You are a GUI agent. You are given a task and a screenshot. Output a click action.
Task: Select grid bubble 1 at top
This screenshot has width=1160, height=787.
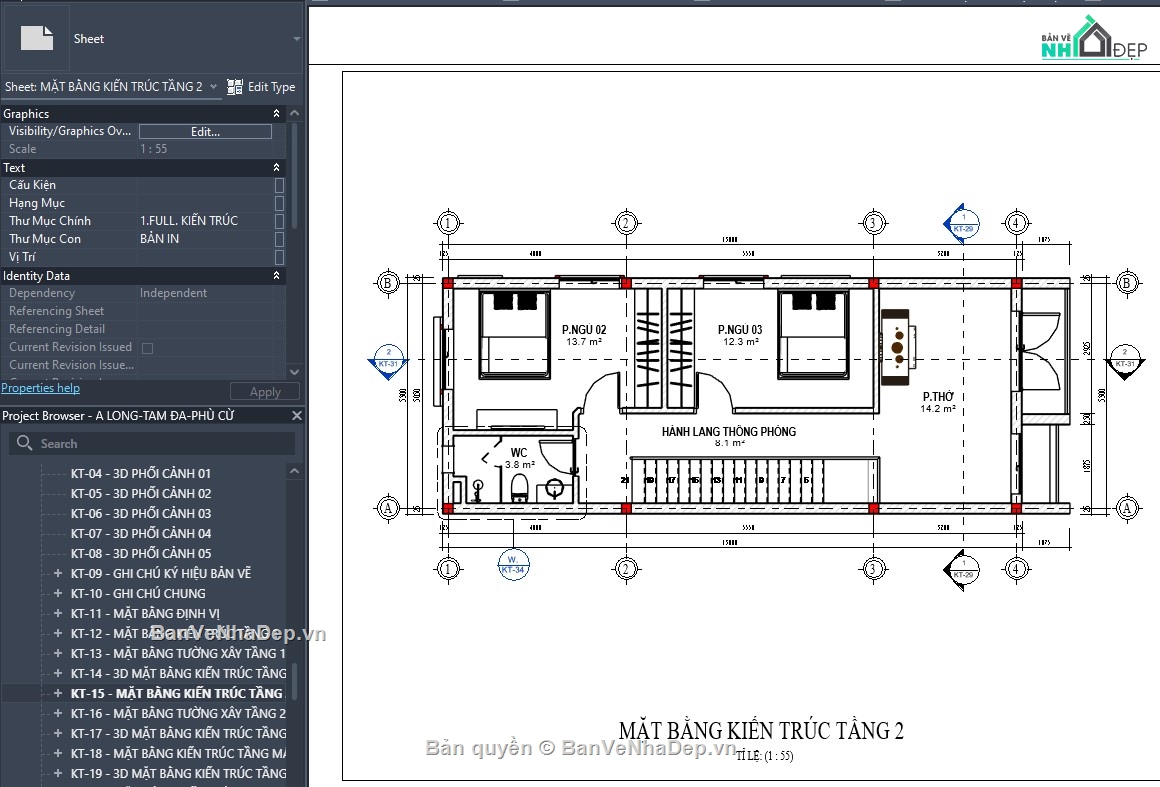pyautogui.click(x=448, y=223)
